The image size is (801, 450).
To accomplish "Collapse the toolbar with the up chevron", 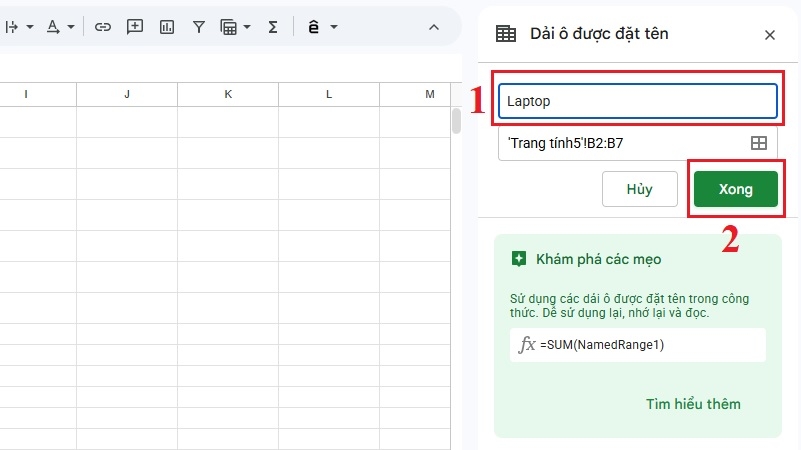I will click(434, 27).
